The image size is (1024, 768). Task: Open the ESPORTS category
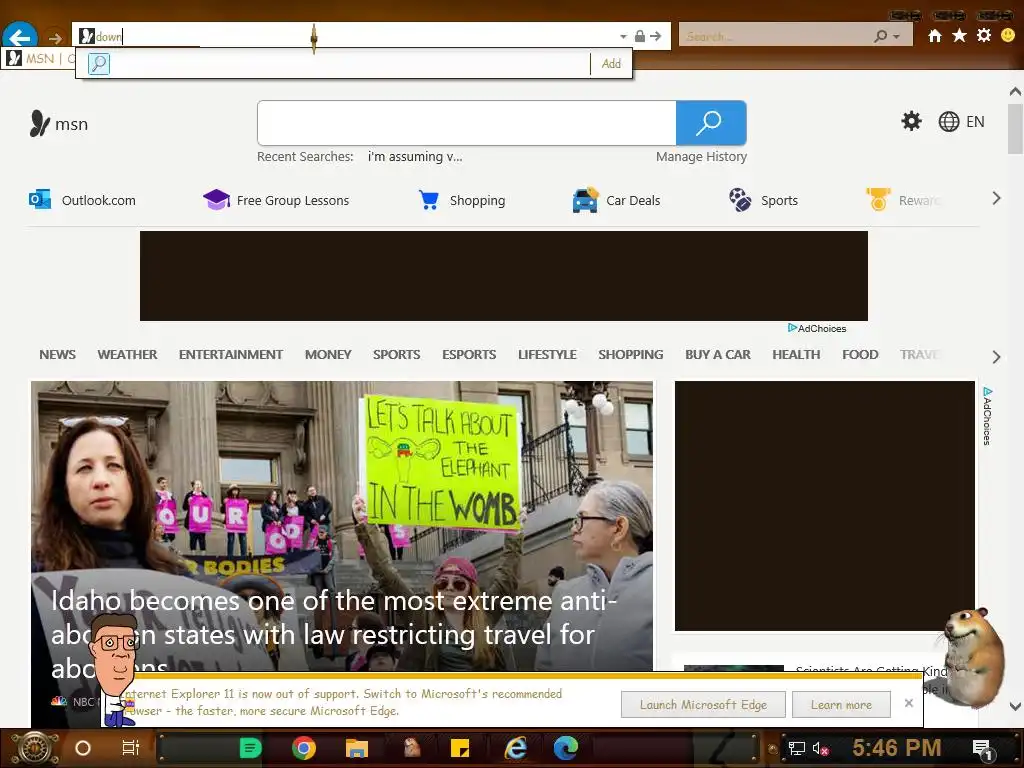coord(469,355)
